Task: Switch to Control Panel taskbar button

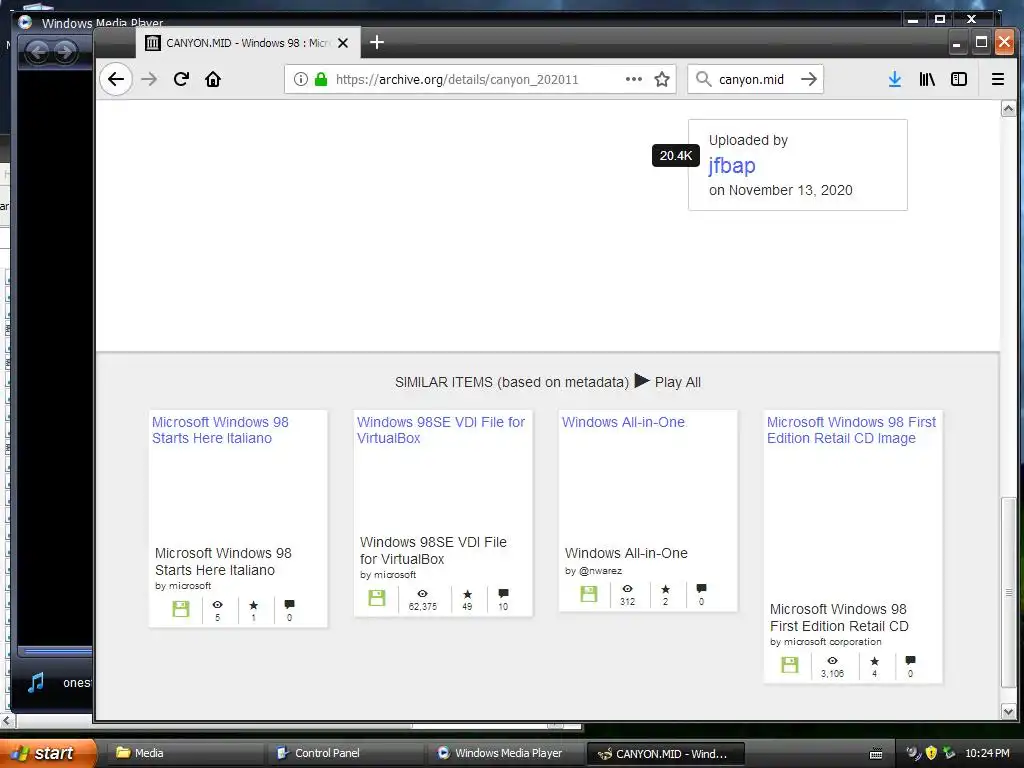Action: [345, 753]
